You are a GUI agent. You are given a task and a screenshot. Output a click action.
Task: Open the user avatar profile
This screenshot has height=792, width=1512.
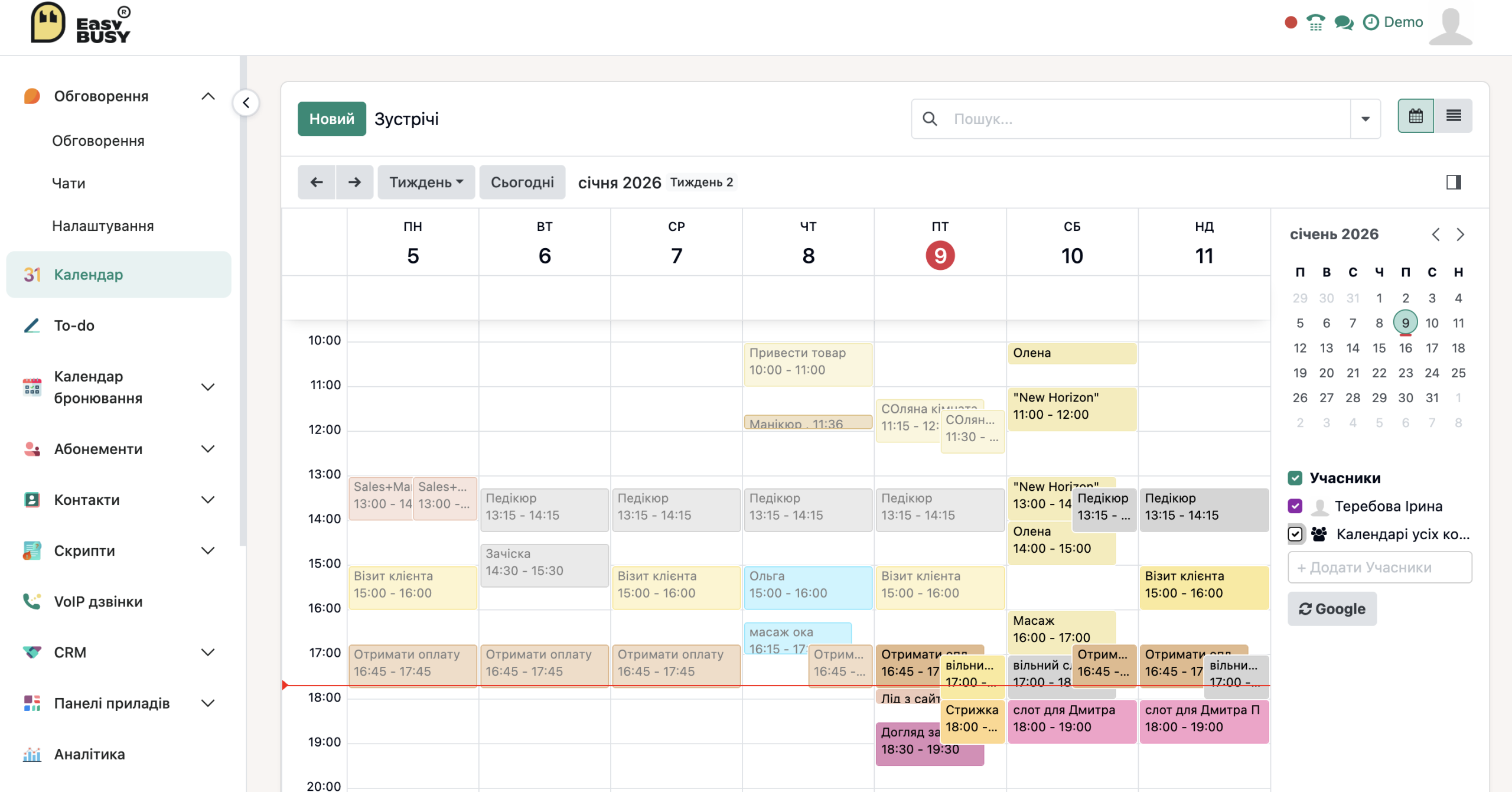1451,26
